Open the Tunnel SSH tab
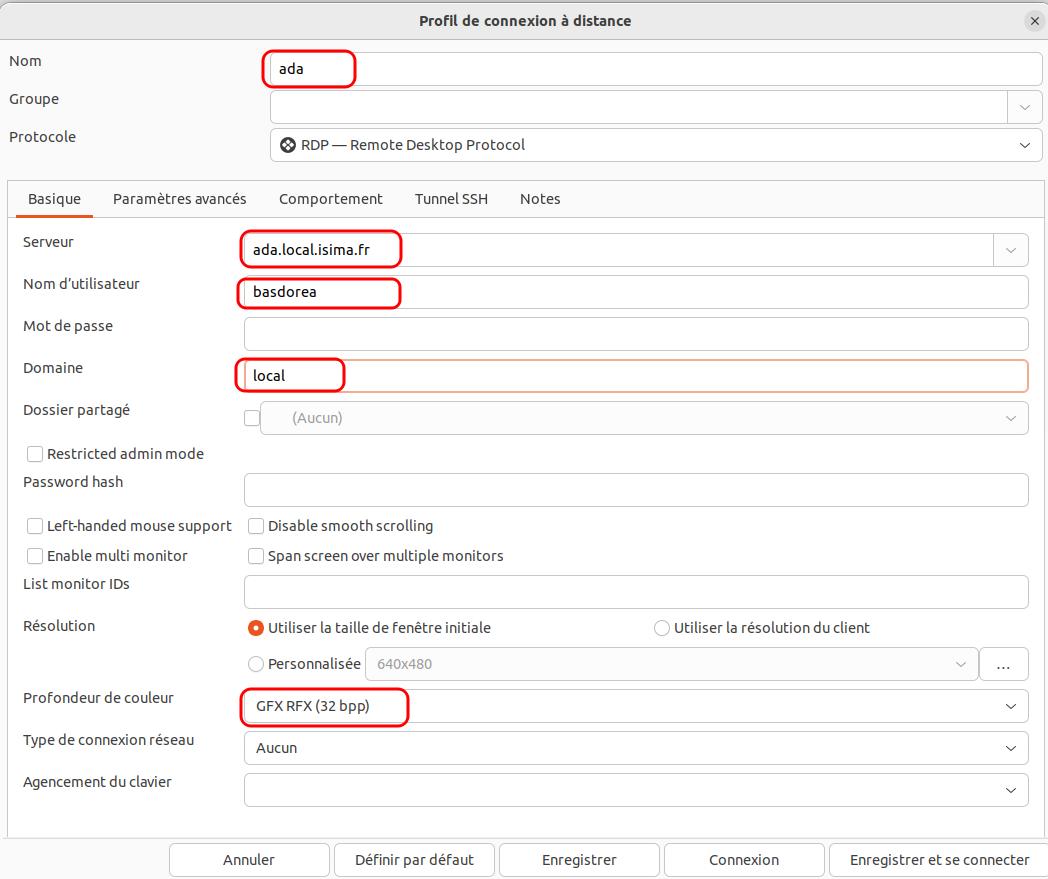This screenshot has width=1048, height=879. tap(451, 199)
